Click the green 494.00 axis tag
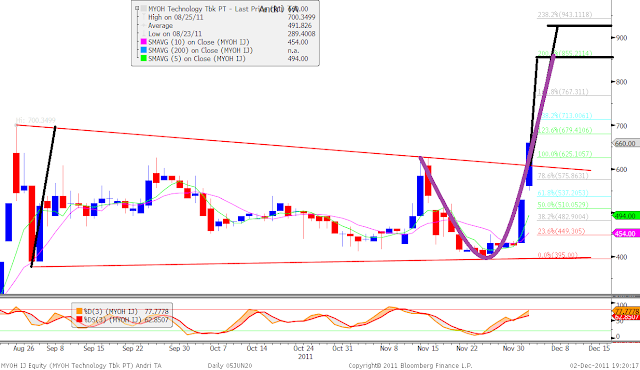 [626, 216]
